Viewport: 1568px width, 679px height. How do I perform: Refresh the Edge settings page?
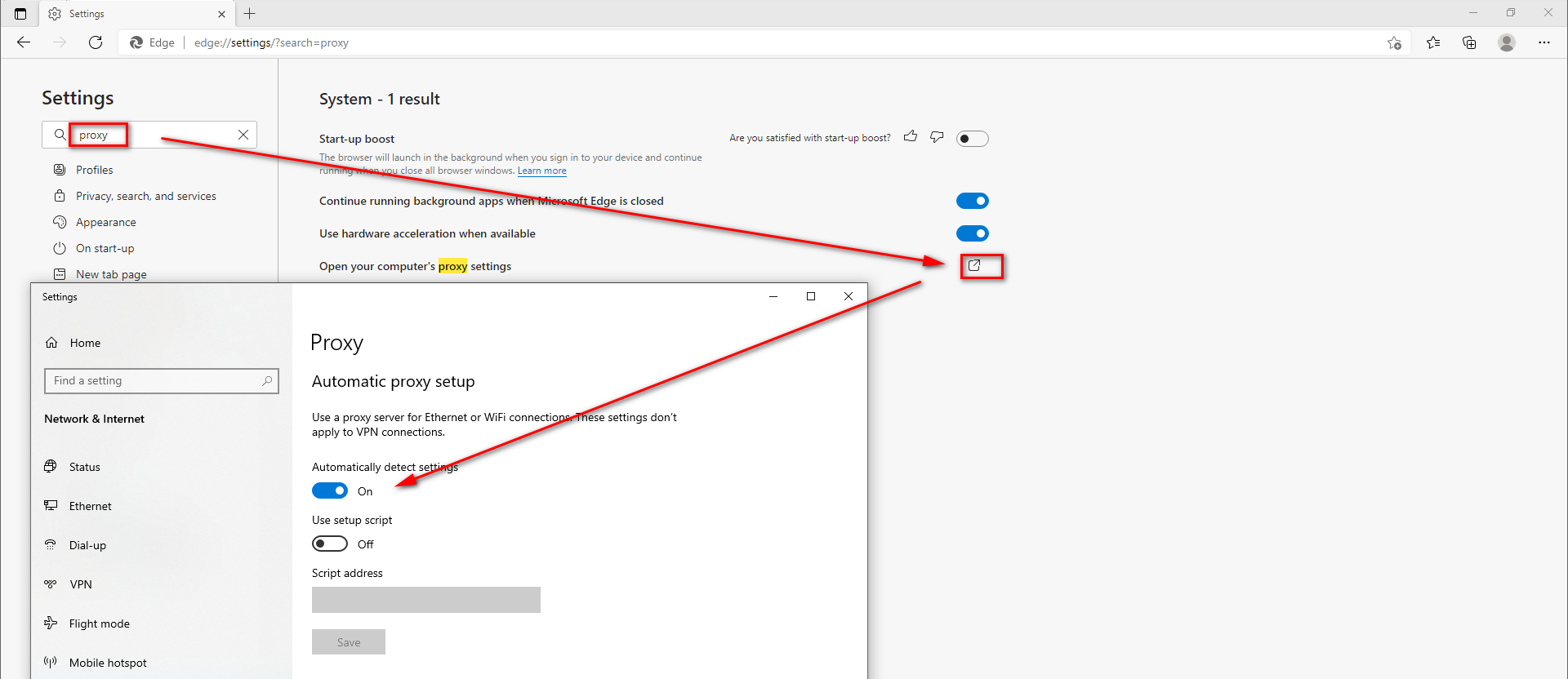point(96,42)
